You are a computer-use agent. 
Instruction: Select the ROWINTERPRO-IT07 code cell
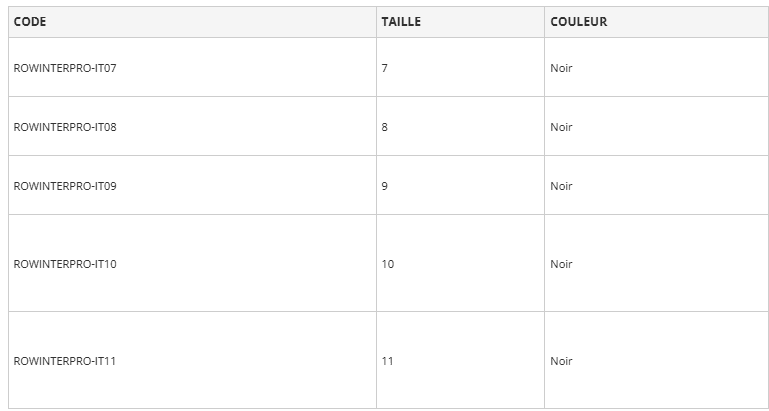click(x=65, y=68)
